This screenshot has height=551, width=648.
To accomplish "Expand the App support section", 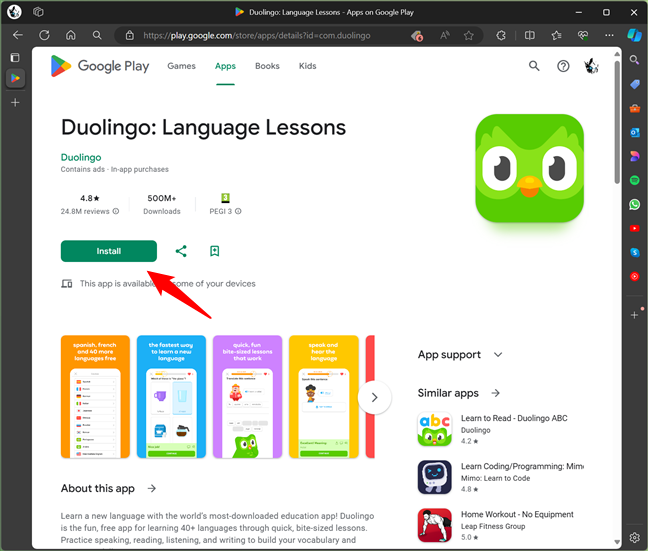I will tap(498, 355).
